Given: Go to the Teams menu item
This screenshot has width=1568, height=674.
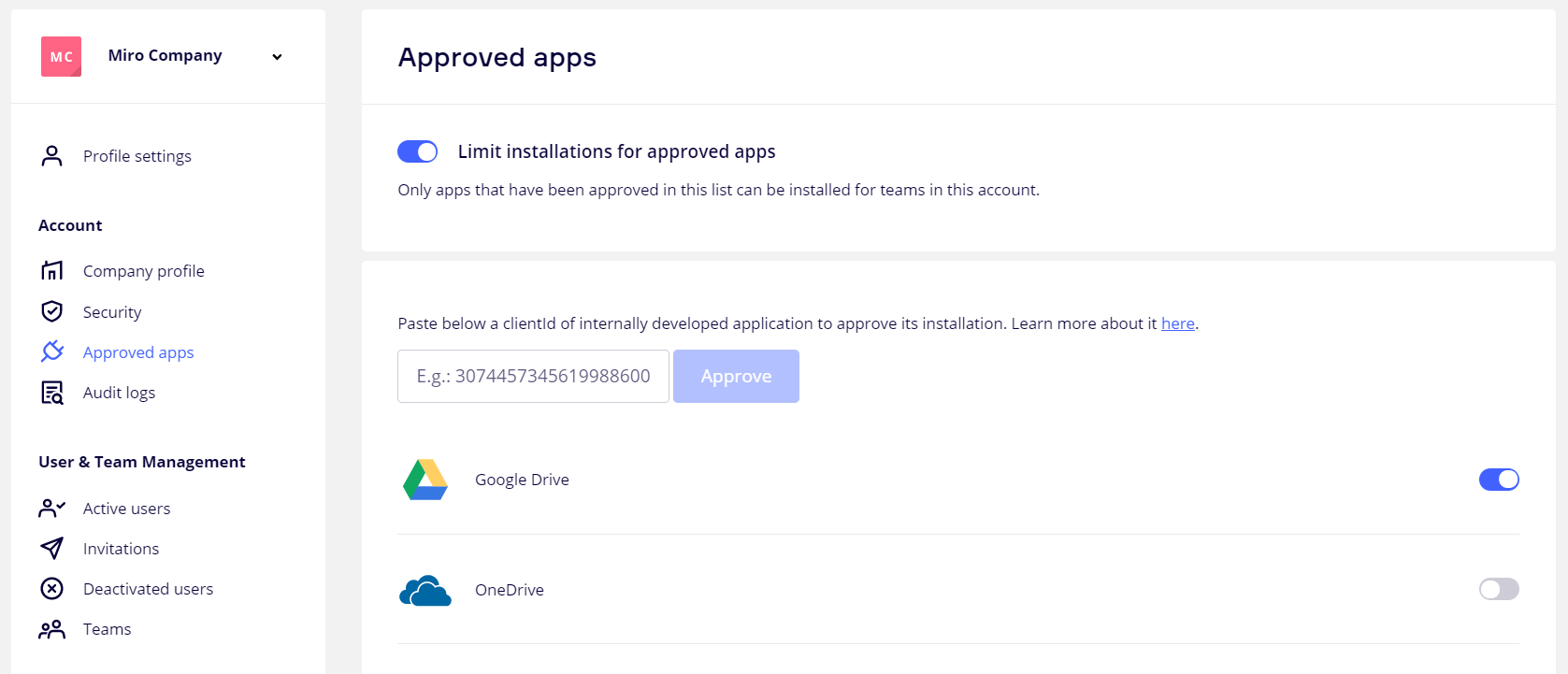Looking at the screenshot, I should pyautogui.click(x=107, y=629).
